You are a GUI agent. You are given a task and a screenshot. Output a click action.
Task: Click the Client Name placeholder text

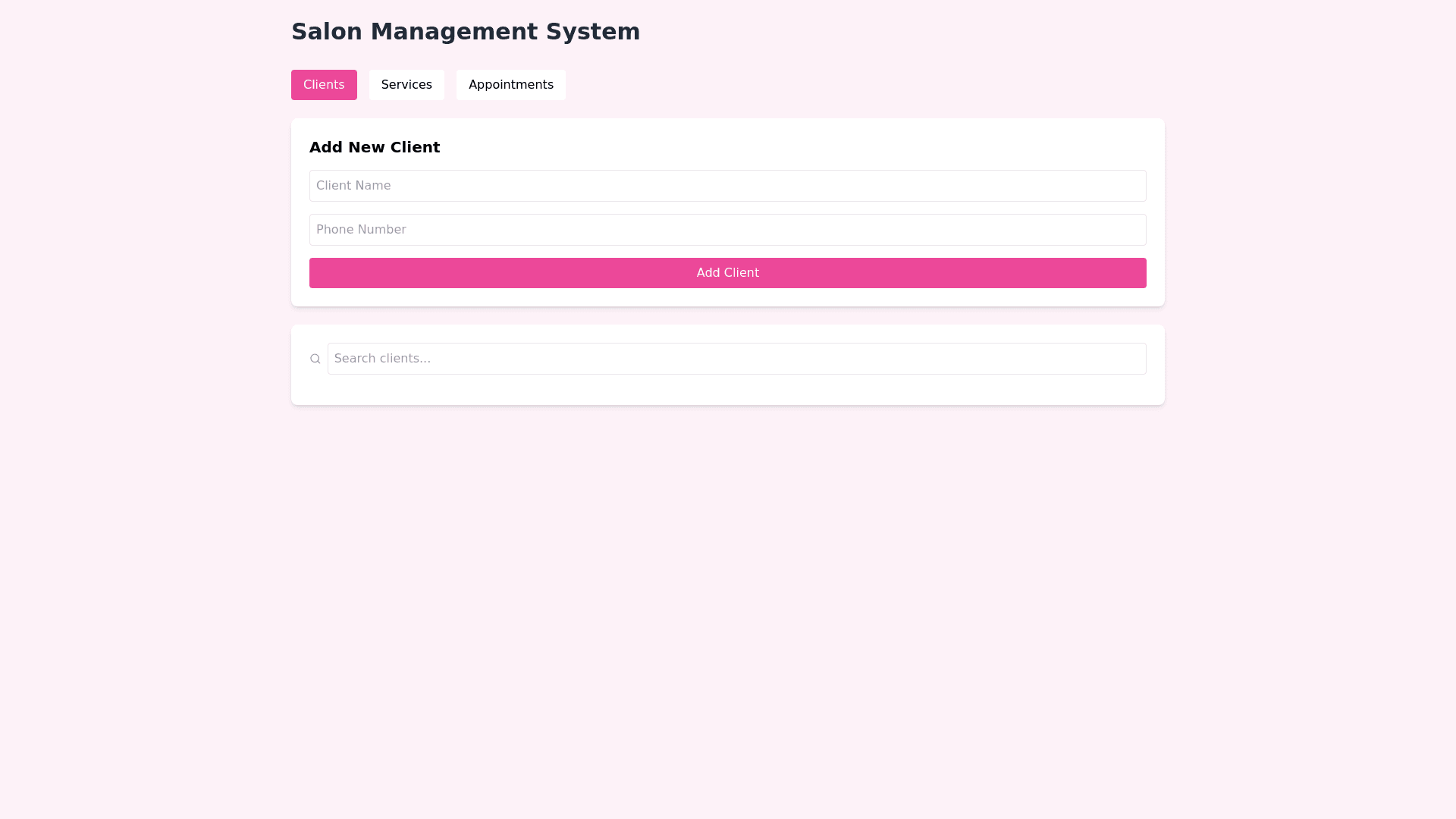point(353,186)
